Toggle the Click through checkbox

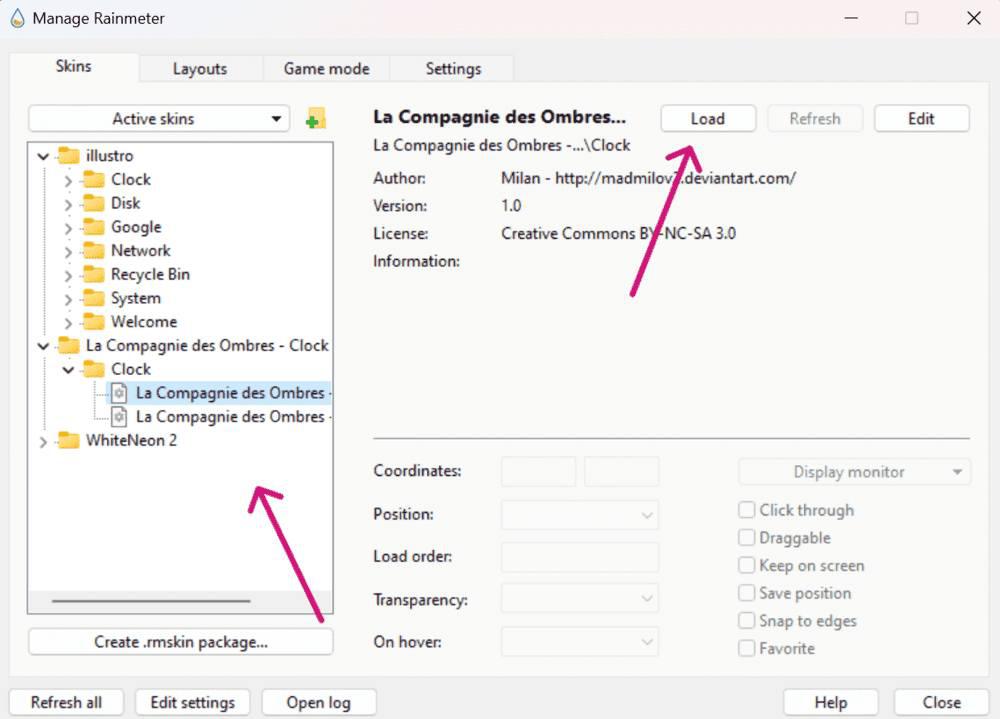746,510
